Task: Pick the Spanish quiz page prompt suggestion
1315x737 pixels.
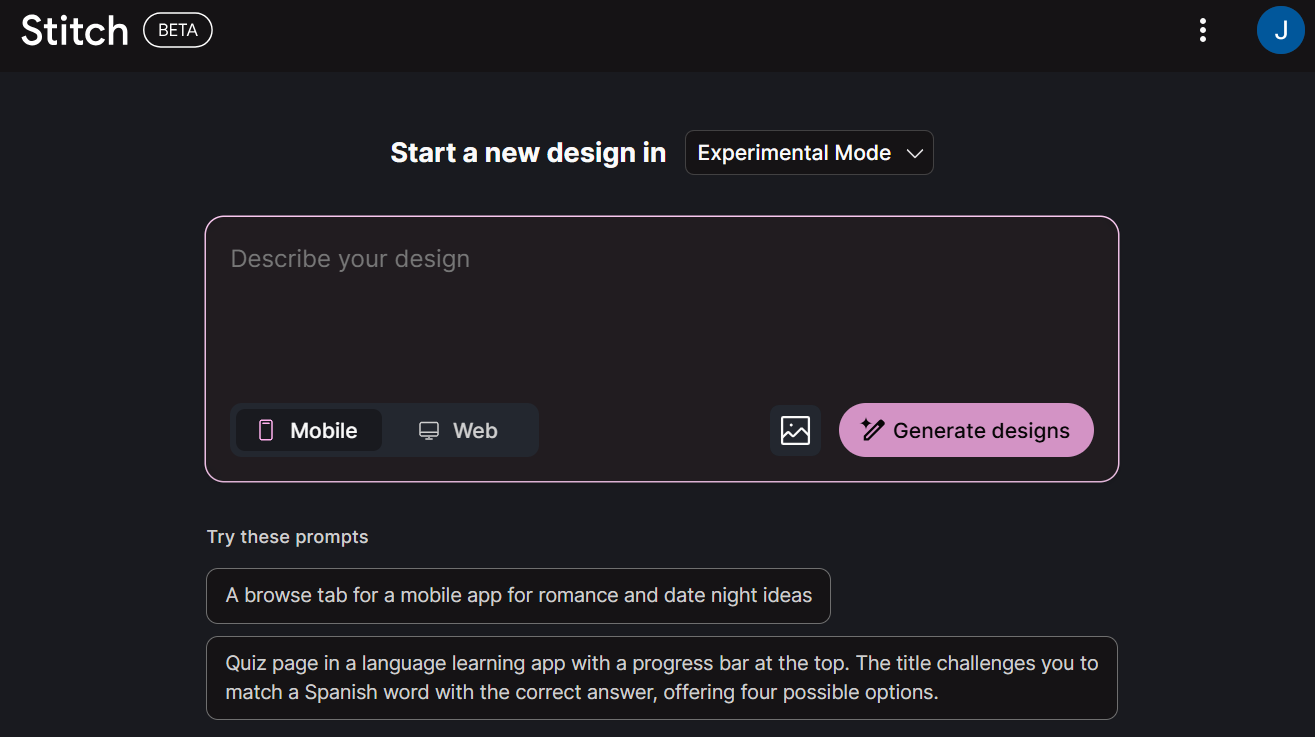Action: [661, 678]
